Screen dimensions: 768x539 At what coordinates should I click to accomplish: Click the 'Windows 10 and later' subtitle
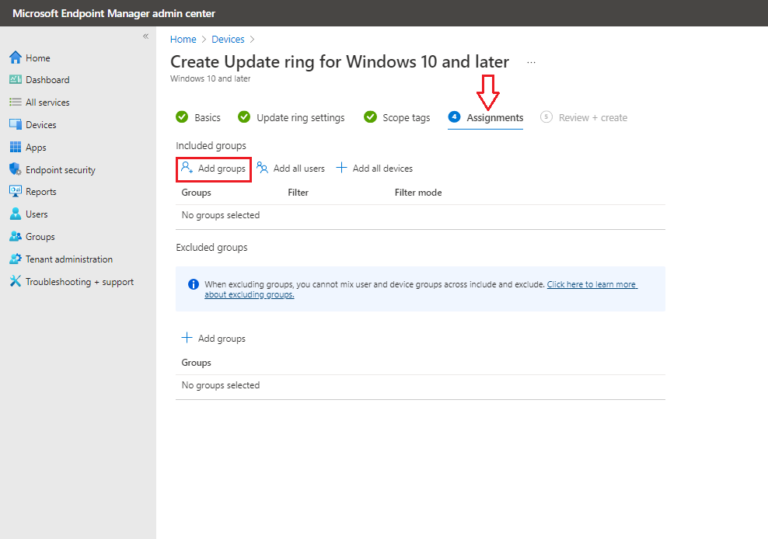pos(210,78)
